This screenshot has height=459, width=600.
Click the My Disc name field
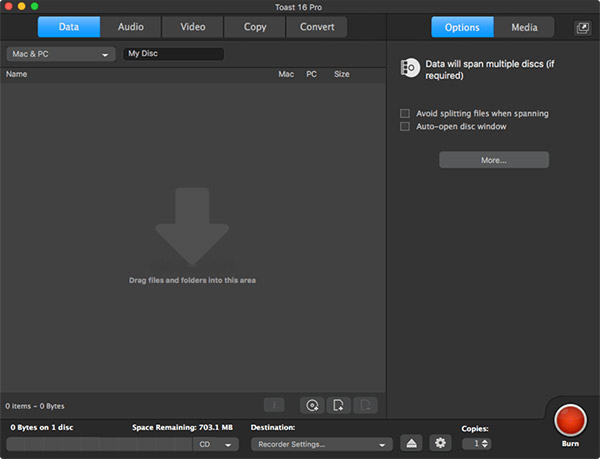coord(172,54)
